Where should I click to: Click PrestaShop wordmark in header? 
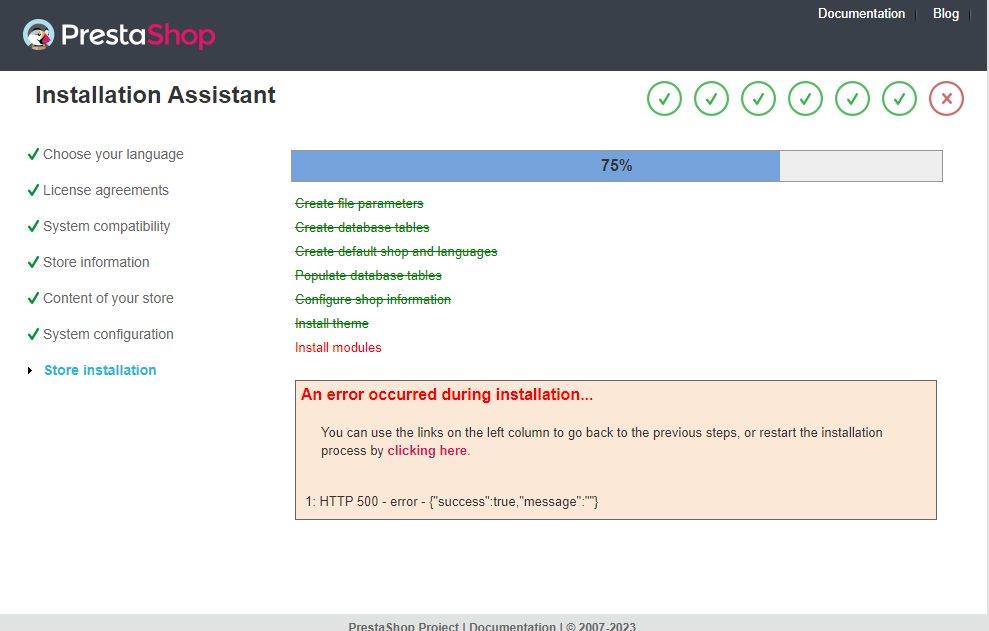click(x=138, y=35)
